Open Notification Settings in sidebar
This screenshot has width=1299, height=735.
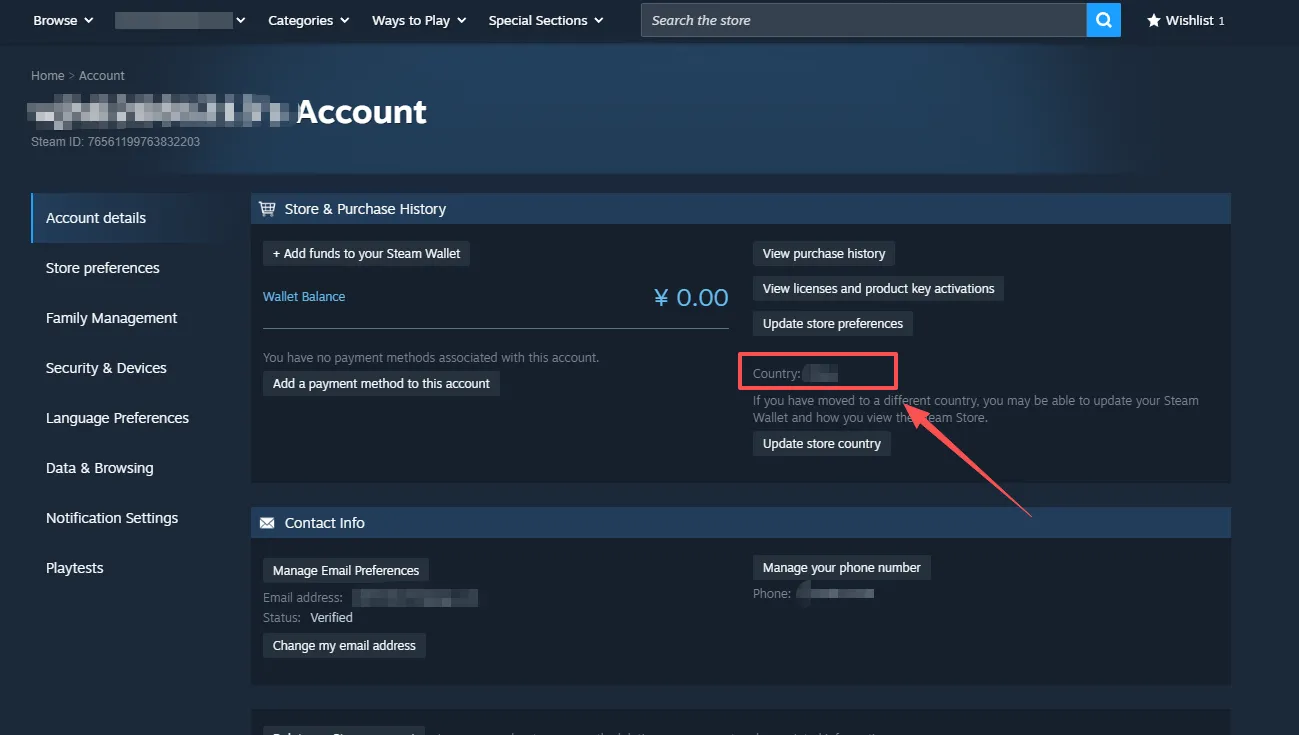112,518
